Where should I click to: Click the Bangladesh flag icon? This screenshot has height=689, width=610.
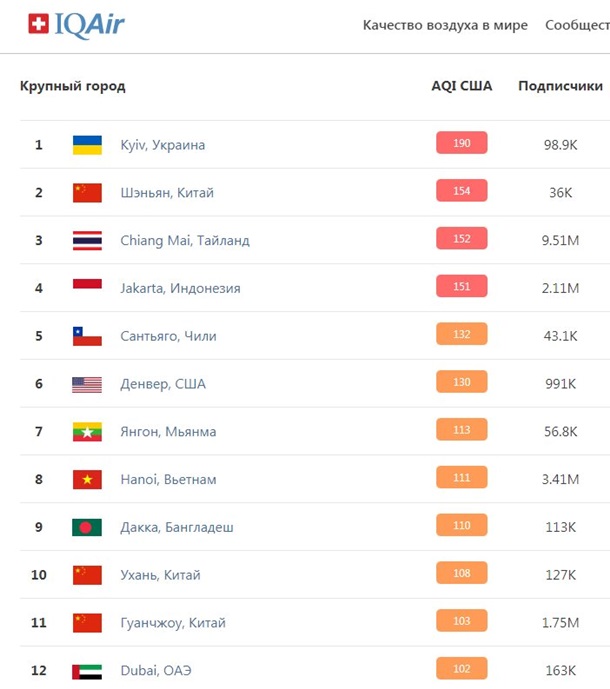(87, 527)
